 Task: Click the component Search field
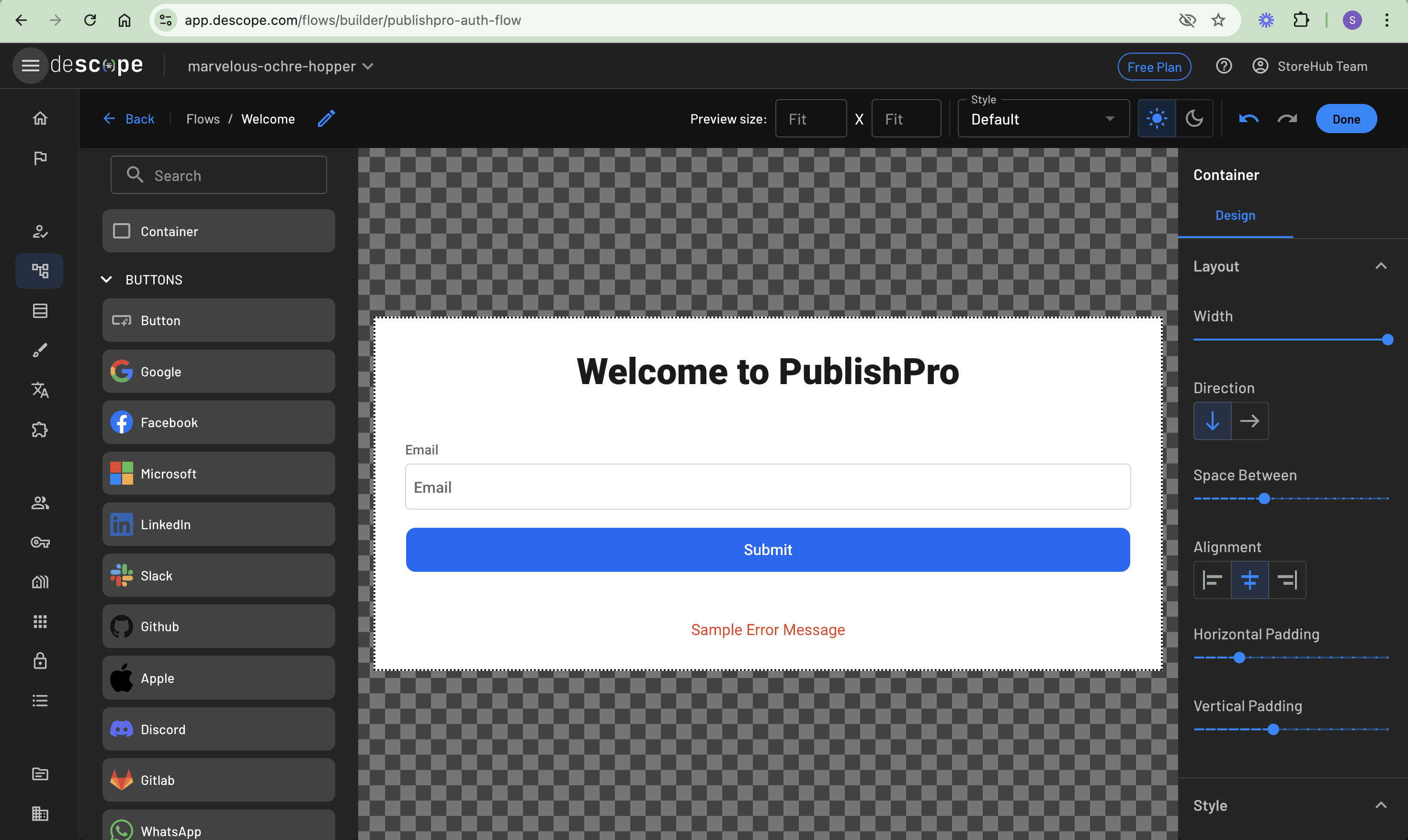(x=218, y=175)
